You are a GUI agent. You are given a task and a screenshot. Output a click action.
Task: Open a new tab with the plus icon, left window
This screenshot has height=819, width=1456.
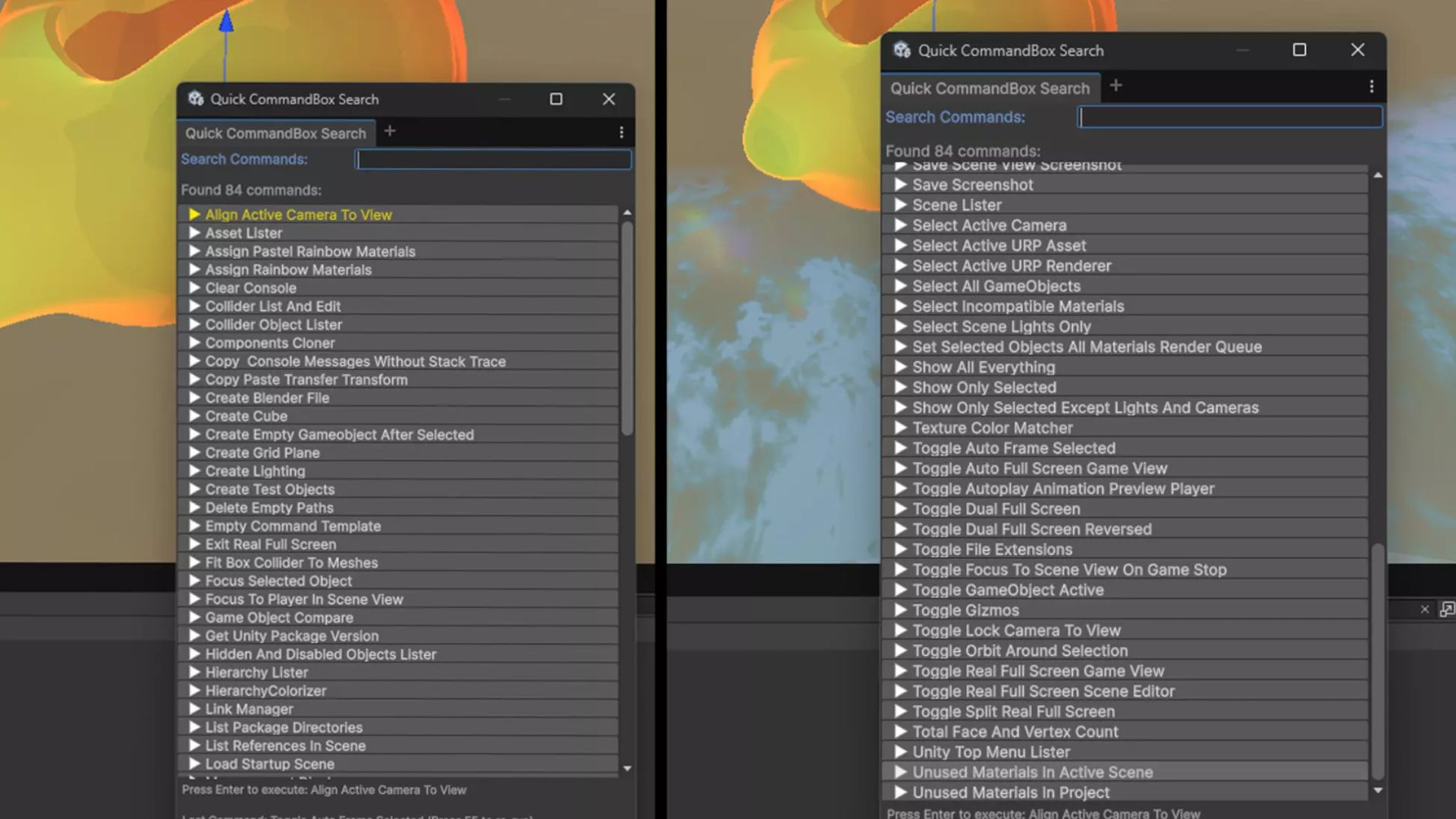coord(390,131)
